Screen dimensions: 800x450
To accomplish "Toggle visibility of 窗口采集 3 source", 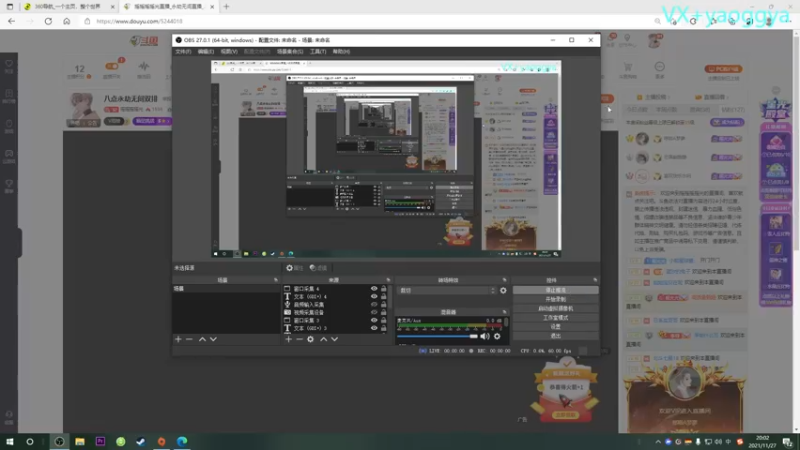I will (x=374, y=320).
